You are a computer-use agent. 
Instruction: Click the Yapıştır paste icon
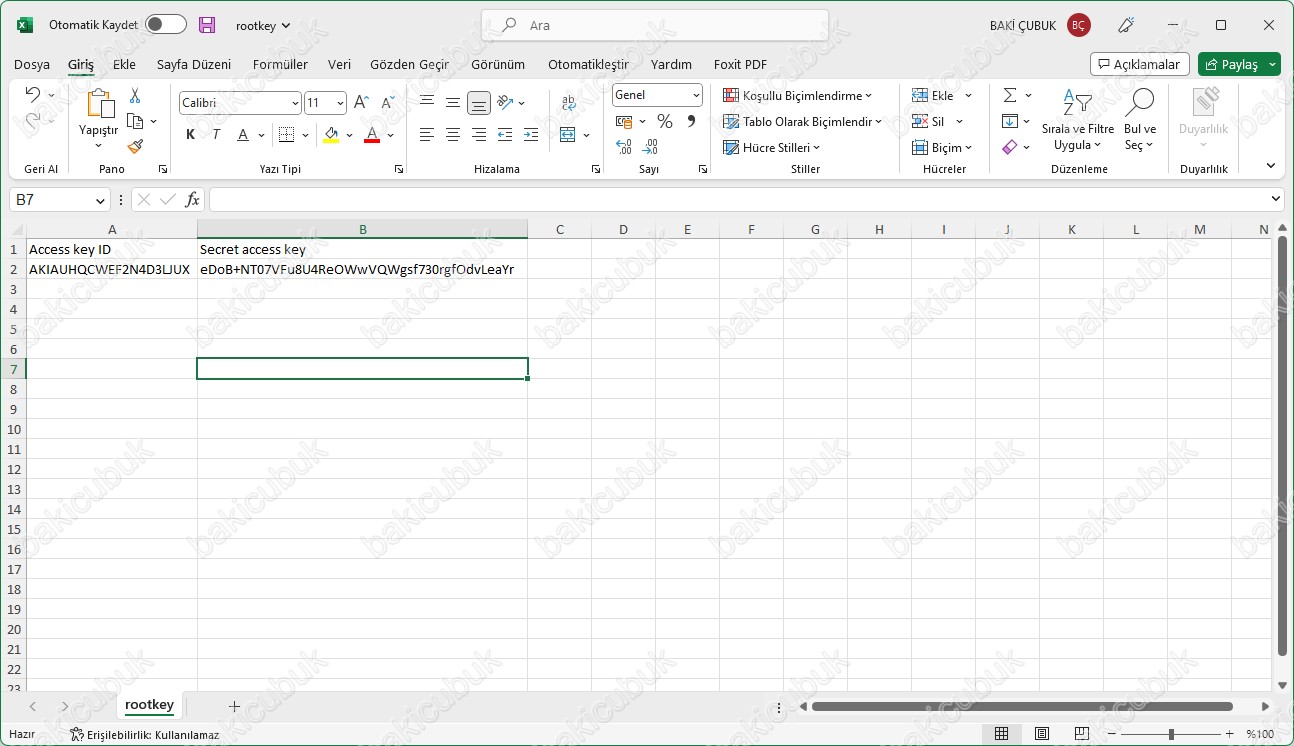tap(99, 104)
